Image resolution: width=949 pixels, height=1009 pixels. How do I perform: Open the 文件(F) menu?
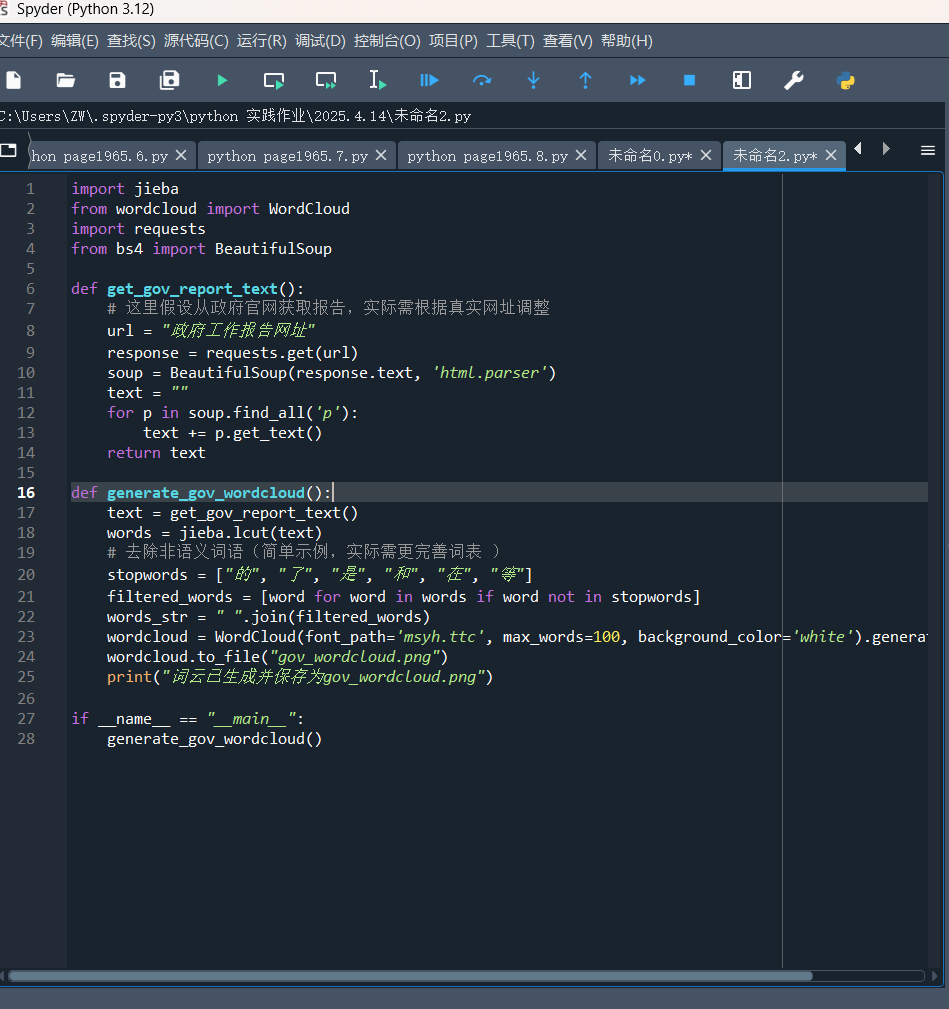21,41
